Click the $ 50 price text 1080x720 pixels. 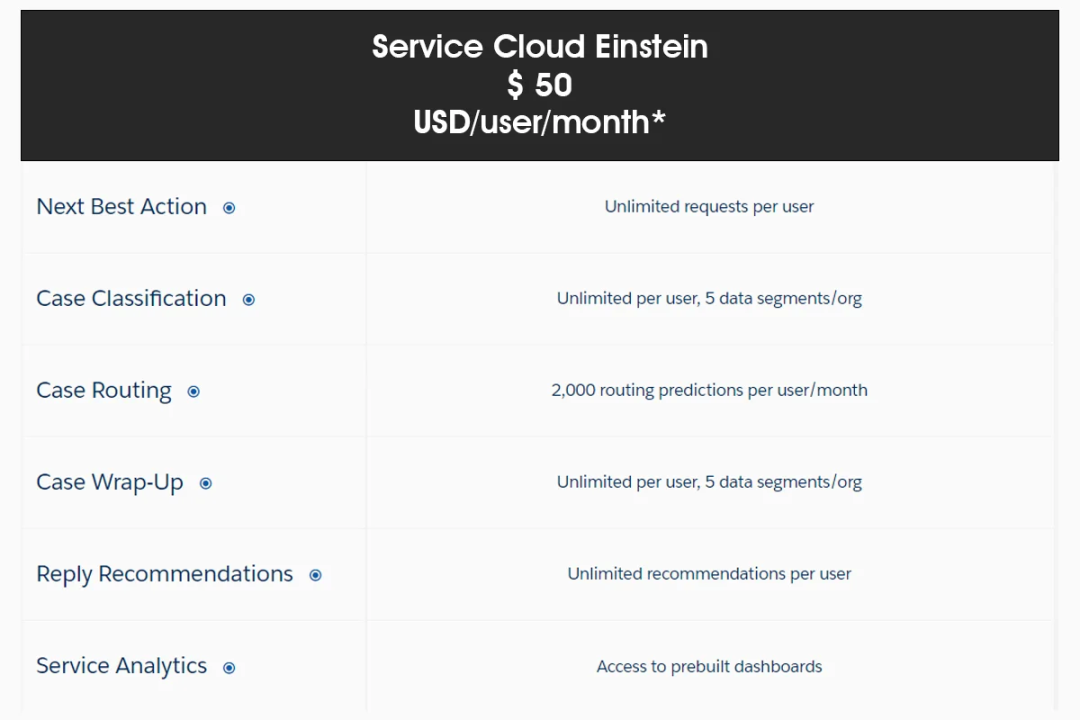tap(540, 85)
